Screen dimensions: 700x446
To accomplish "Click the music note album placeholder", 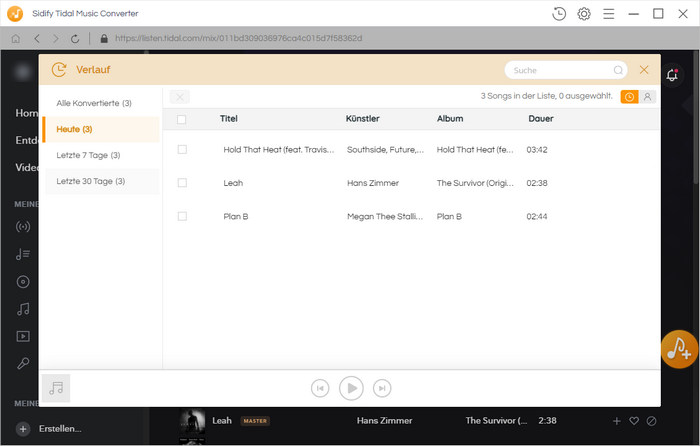I will click(56, 388).
